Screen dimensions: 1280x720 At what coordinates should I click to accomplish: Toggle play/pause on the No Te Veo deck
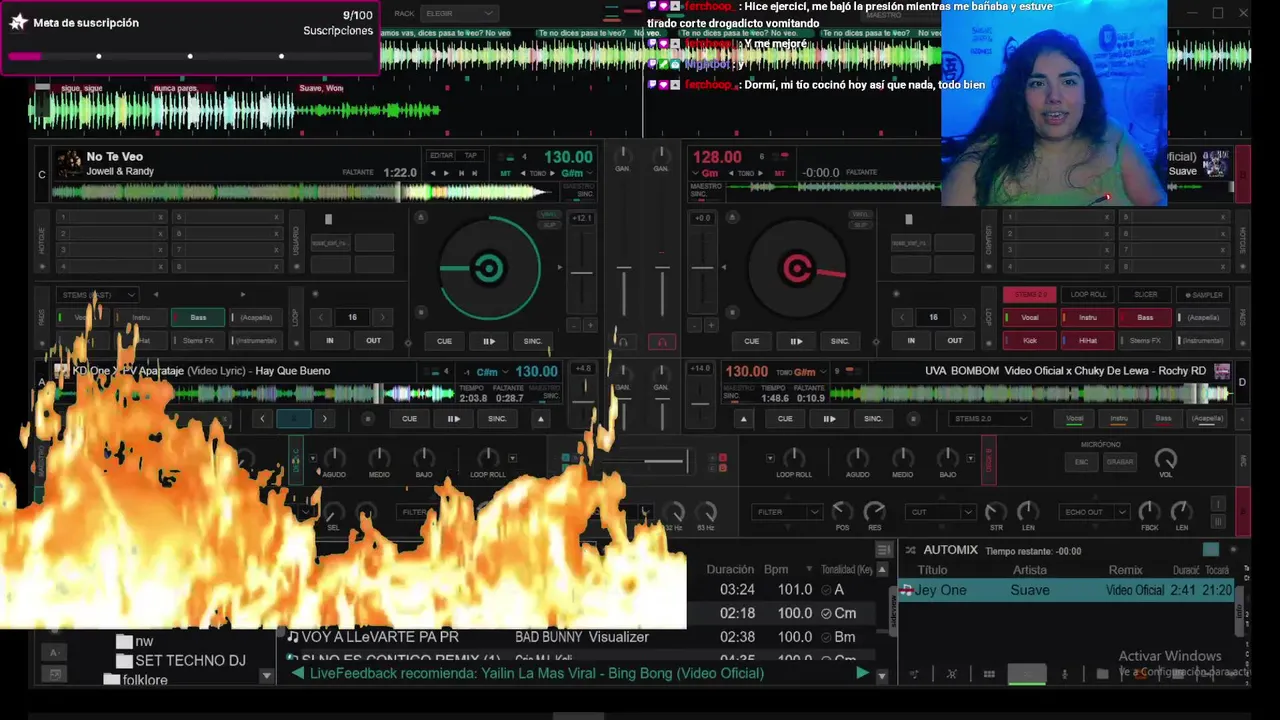tap(489, 341)
